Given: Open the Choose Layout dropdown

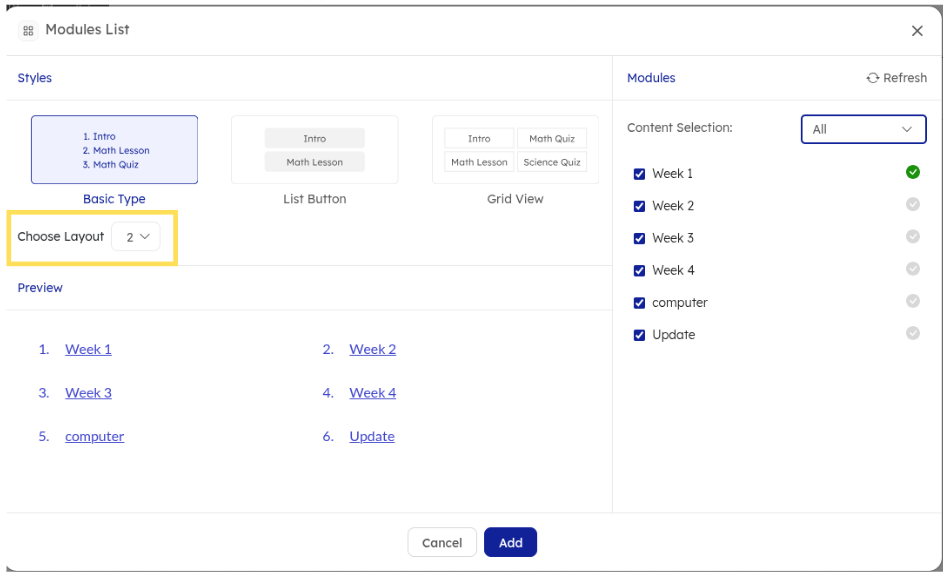Looking at the screenshot, I should click(x=136, y=237).
